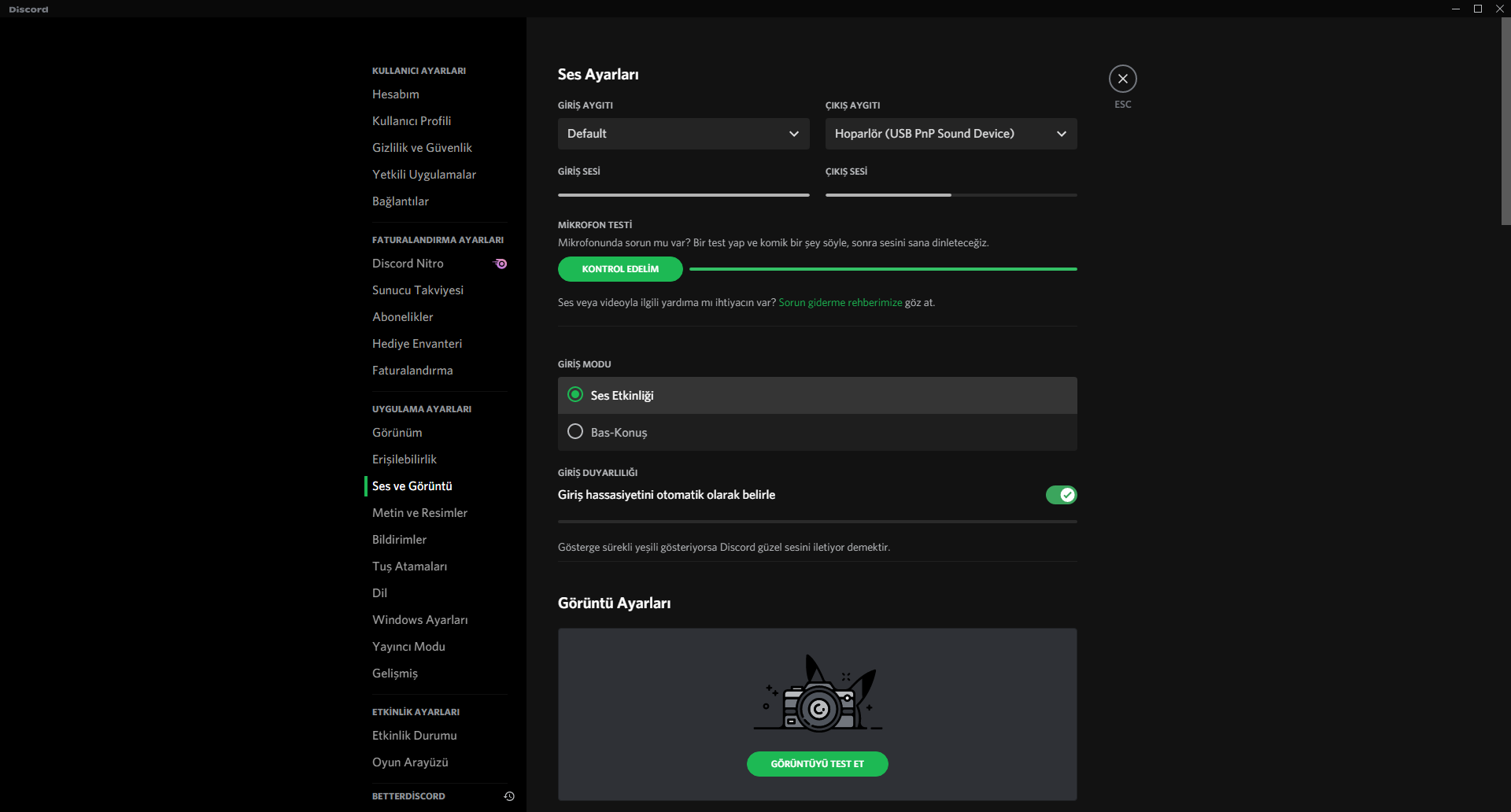Click the Görüntüyü Test Et button
1511x812 pixels.
(x=817, y=764)
